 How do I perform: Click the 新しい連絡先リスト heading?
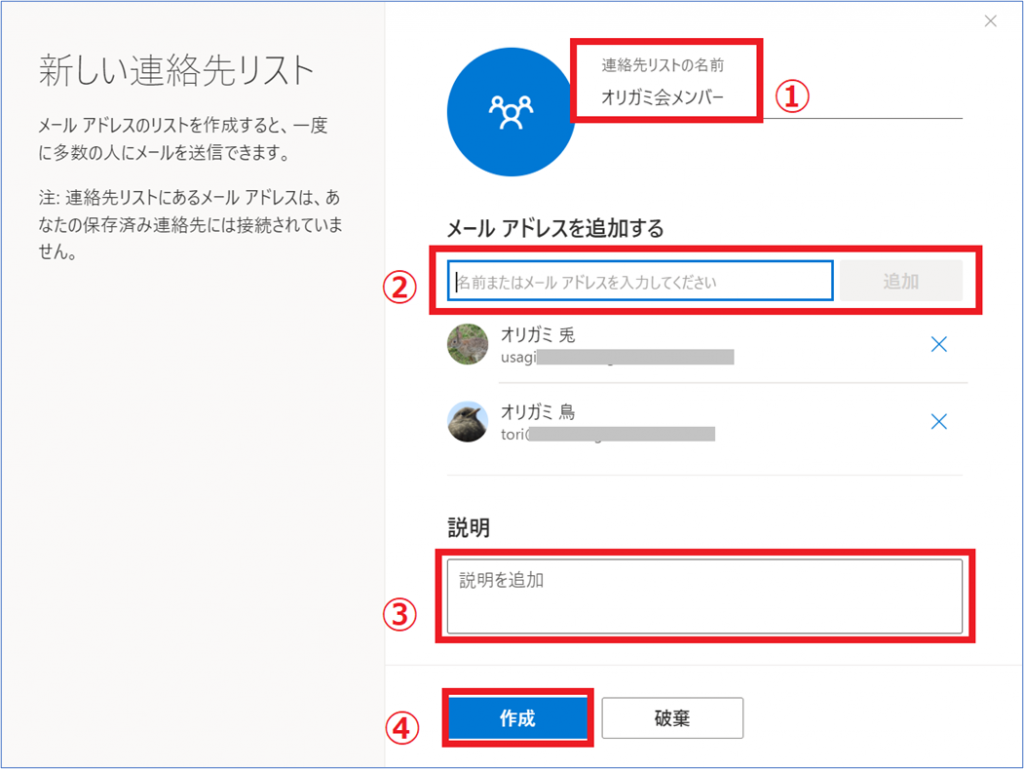coord(176,71)
